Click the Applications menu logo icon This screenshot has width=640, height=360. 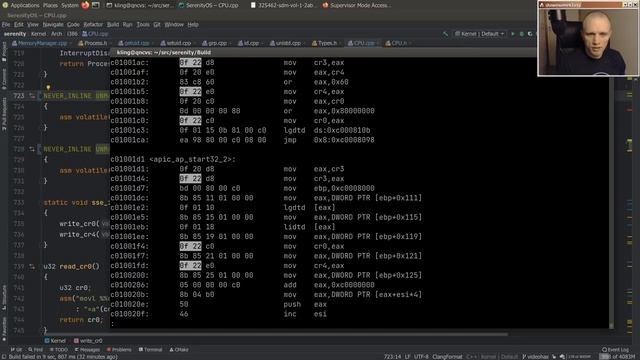[5, 5]
